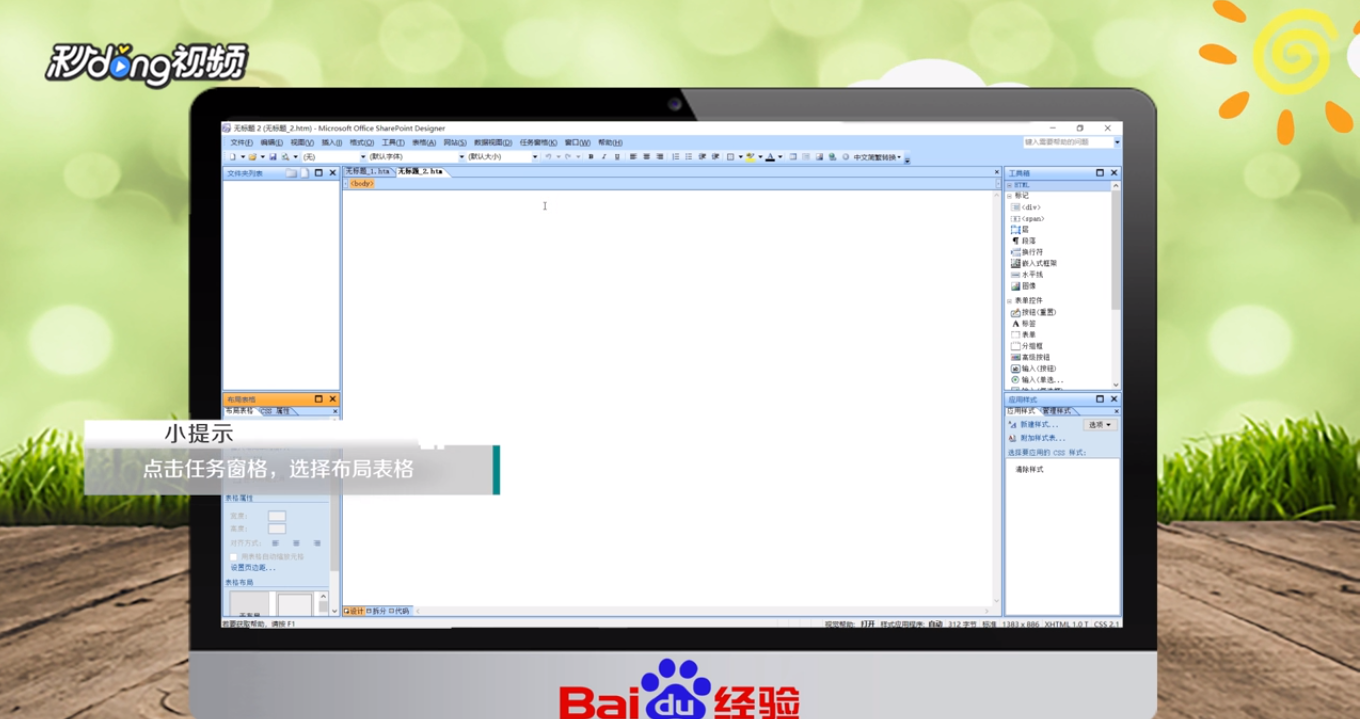Select 输入(单选...) radio input control
The image size is (1360, 719).
click(x=1036, y=380)
